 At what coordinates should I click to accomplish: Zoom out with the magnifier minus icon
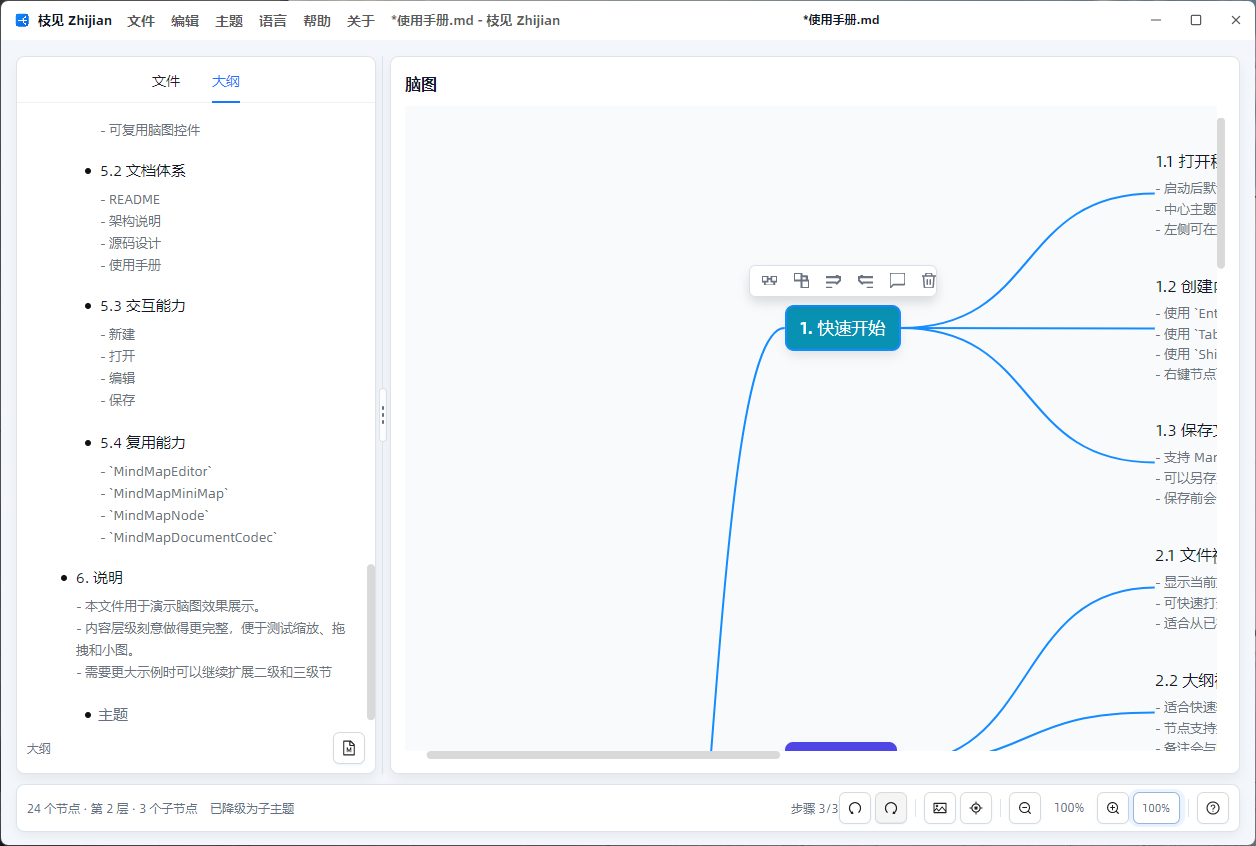1025,808
